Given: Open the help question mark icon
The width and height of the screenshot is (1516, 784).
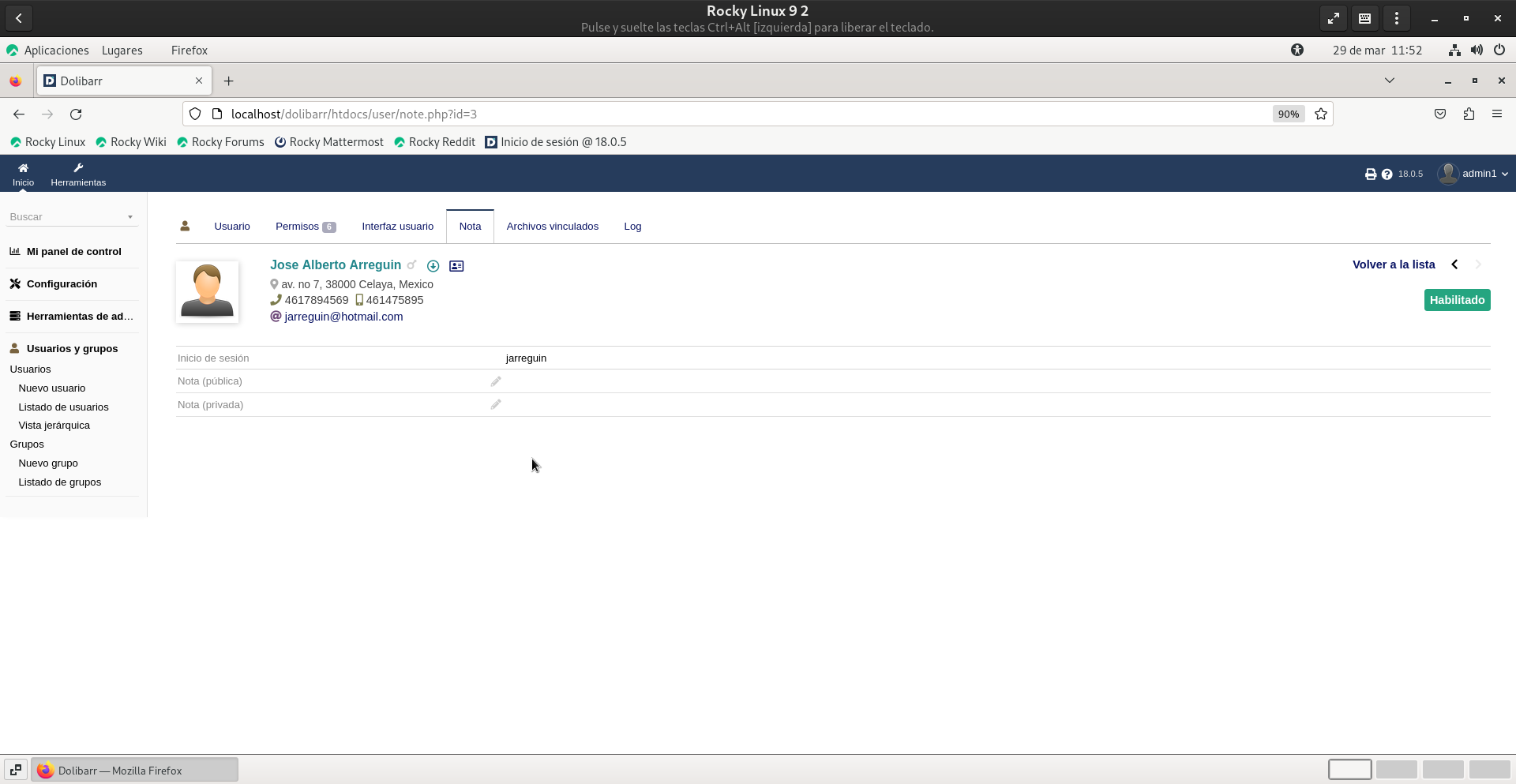Looking at the screenshot, I should coord(1387,174).
